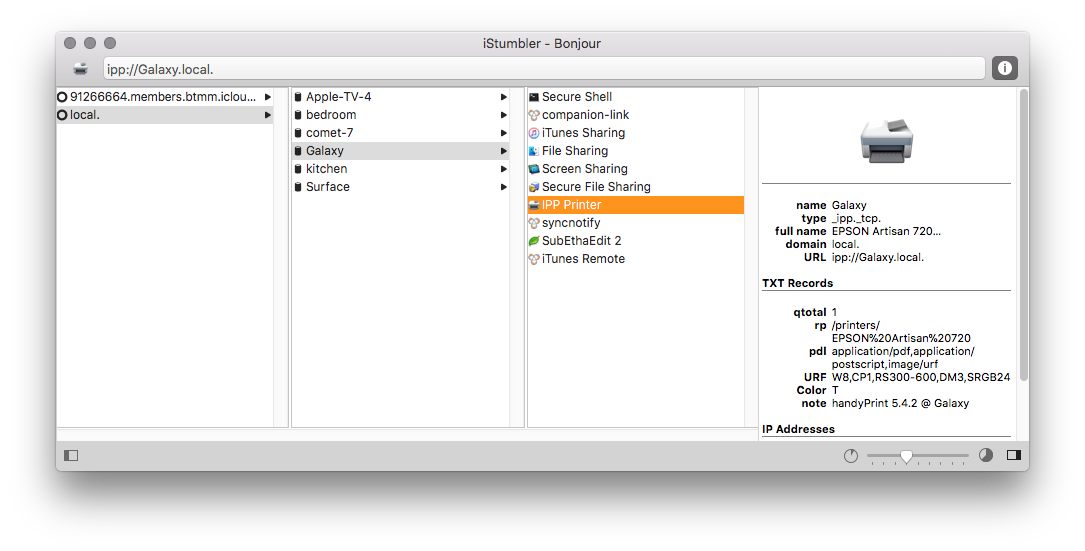Click the iTunes Sharing music icon
The image size is (1085, 551).
534,133
